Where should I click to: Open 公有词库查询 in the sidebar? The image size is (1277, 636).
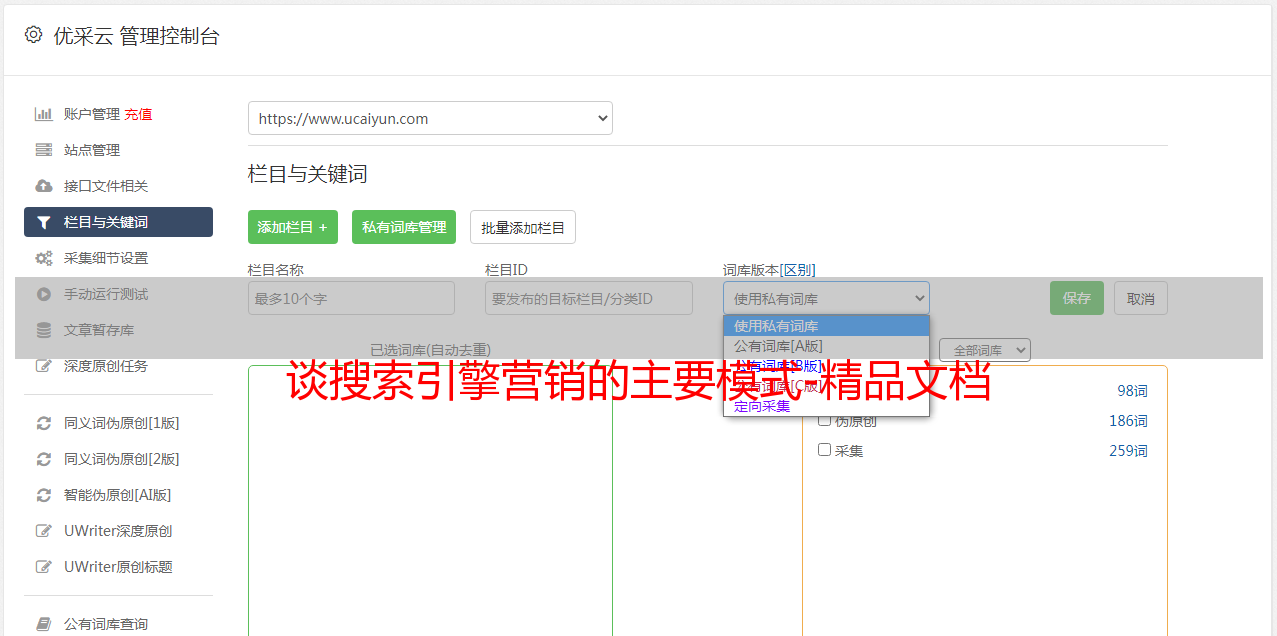(x=106, y=624)
